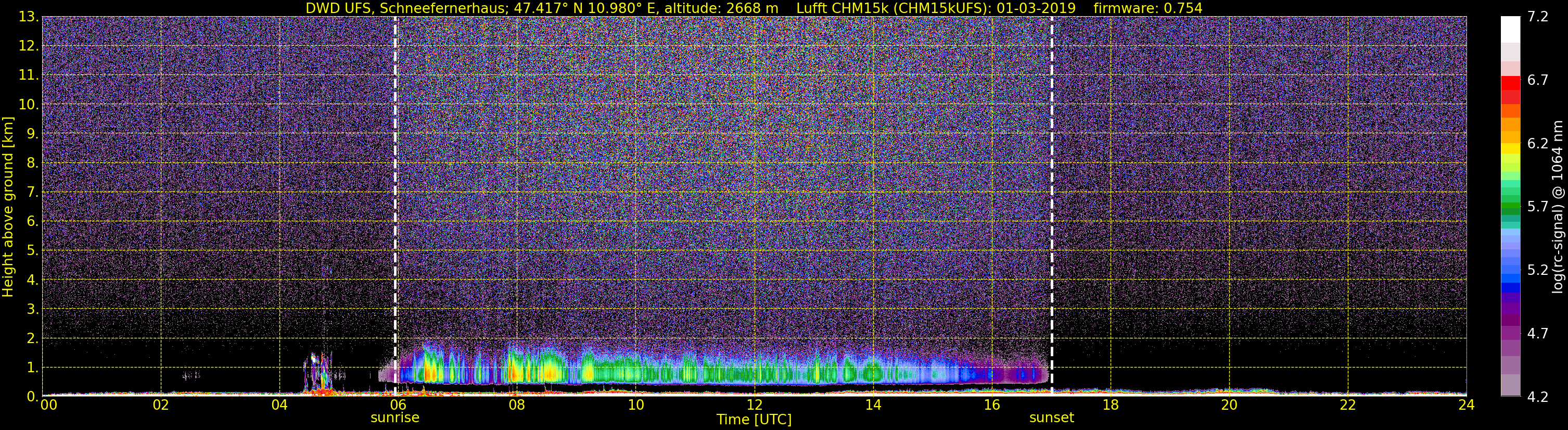Click the x-axis tick label '22'

[x=1348, y=404]
